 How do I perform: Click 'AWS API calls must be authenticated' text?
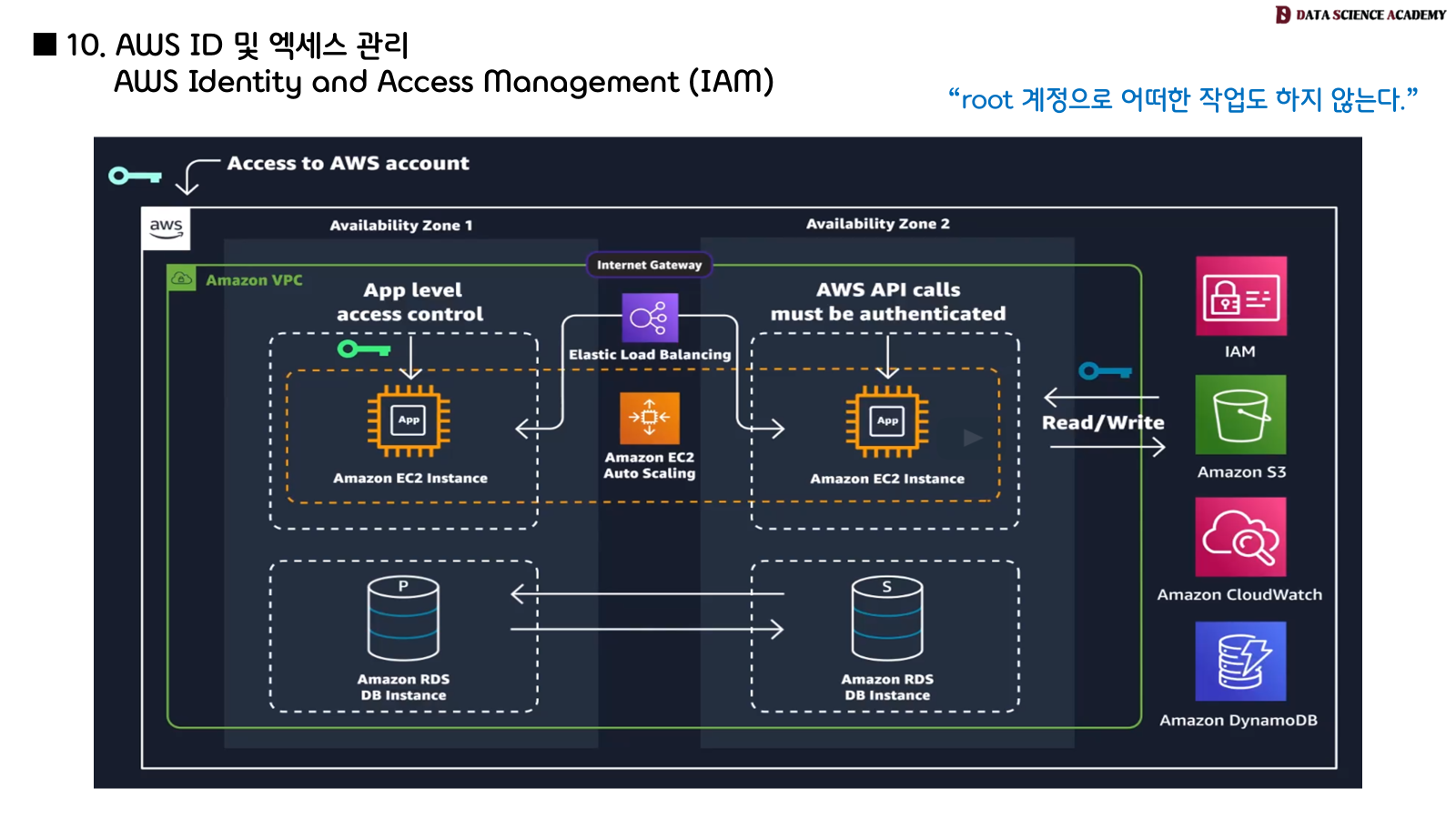888,301
